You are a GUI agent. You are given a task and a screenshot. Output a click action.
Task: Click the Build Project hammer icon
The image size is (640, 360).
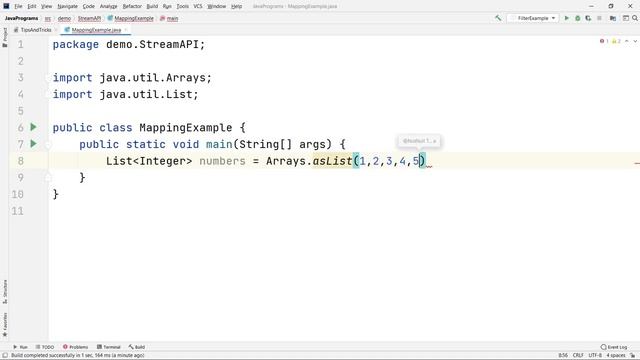[x=498, y=18]
